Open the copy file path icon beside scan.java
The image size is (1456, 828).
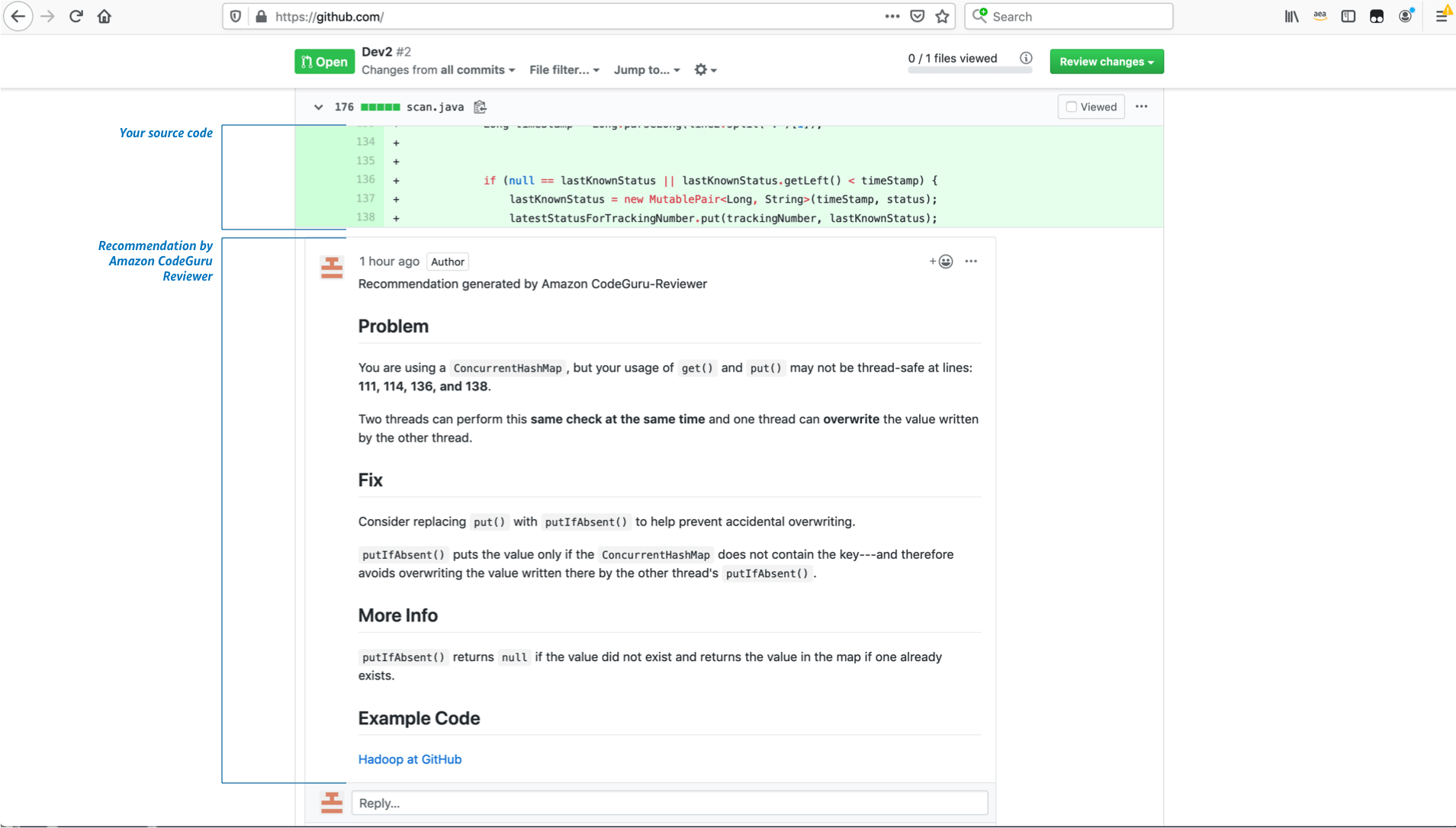[x=481, y=107]
